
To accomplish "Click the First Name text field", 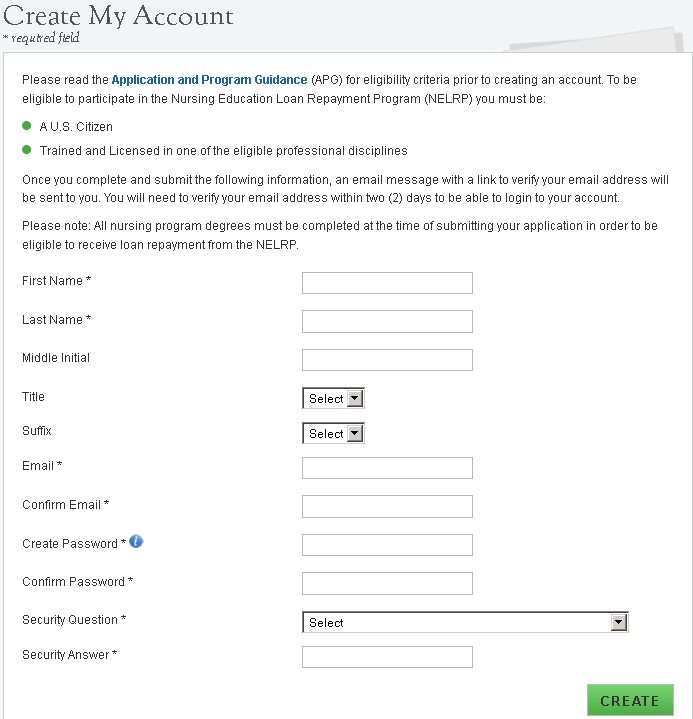I will tap(387, 283).
